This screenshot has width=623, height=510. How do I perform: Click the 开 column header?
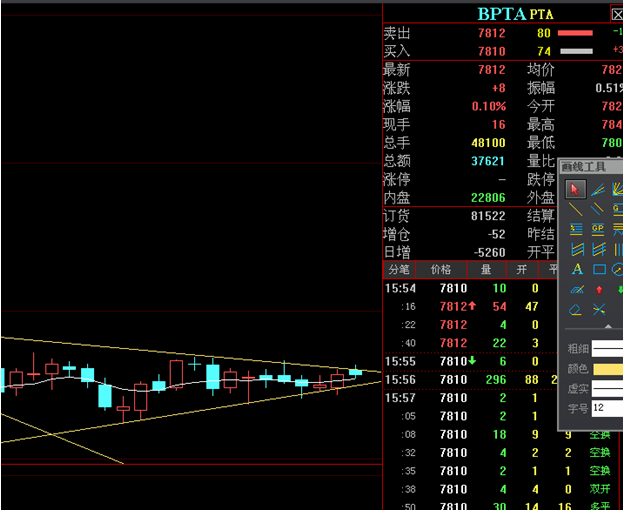(522, 270)
